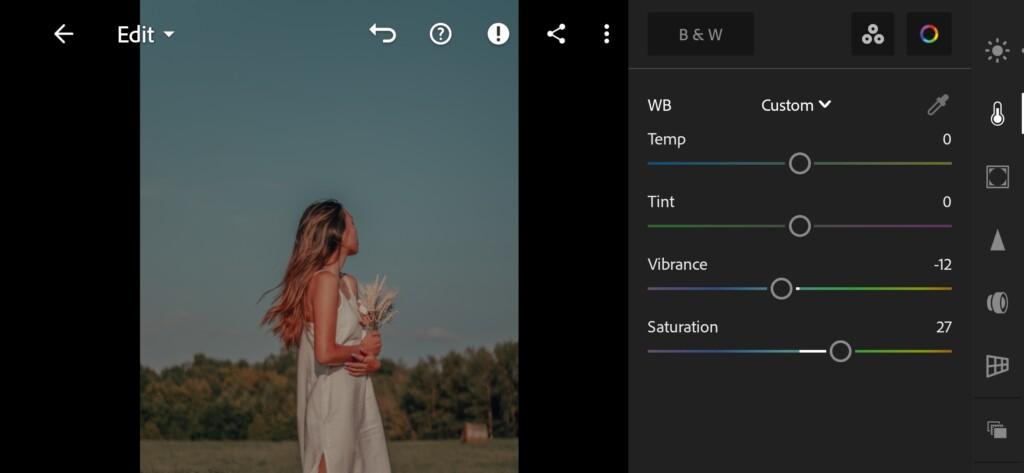This screenshot has width=1024, height=473.
Task: Tap the photo of woman in field
Action: click(x=329, y=236)
